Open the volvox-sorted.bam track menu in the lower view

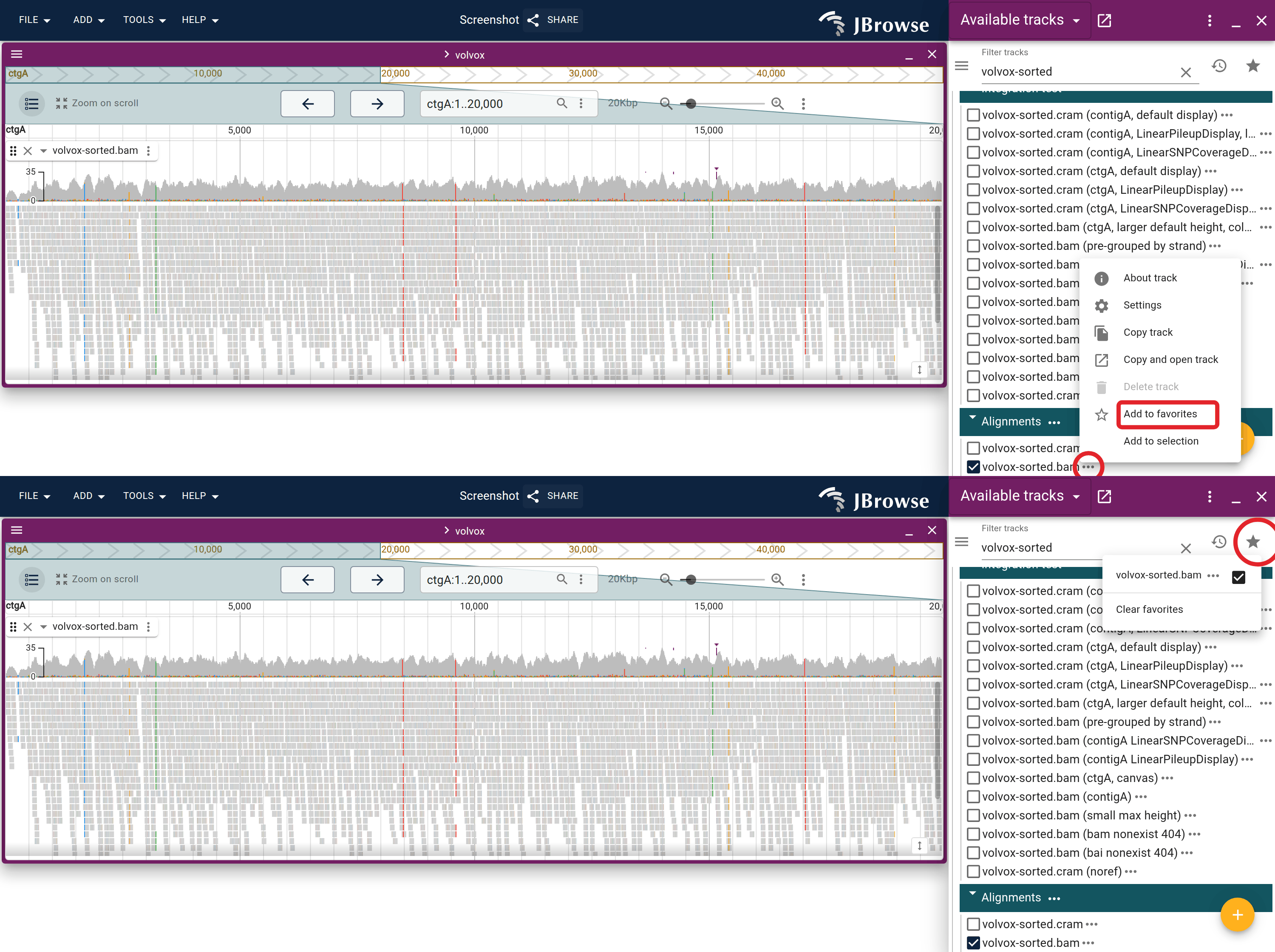[x=149, y=627]
